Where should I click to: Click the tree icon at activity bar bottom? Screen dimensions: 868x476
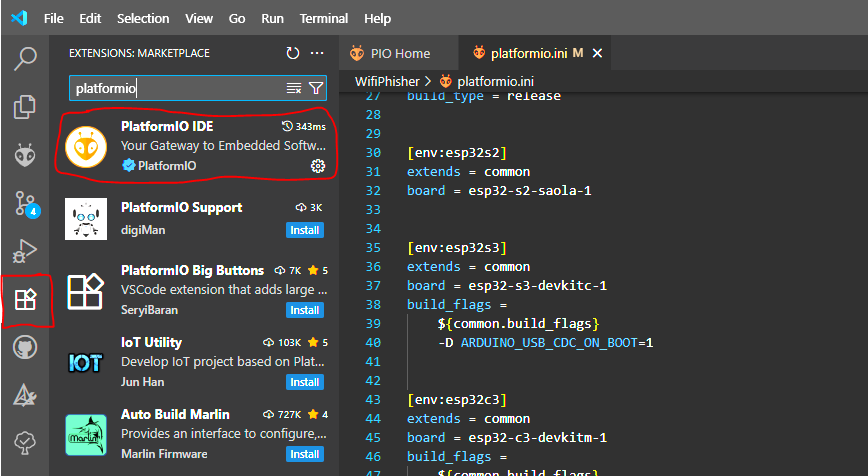pyautogui.click(x=25, y=443)
